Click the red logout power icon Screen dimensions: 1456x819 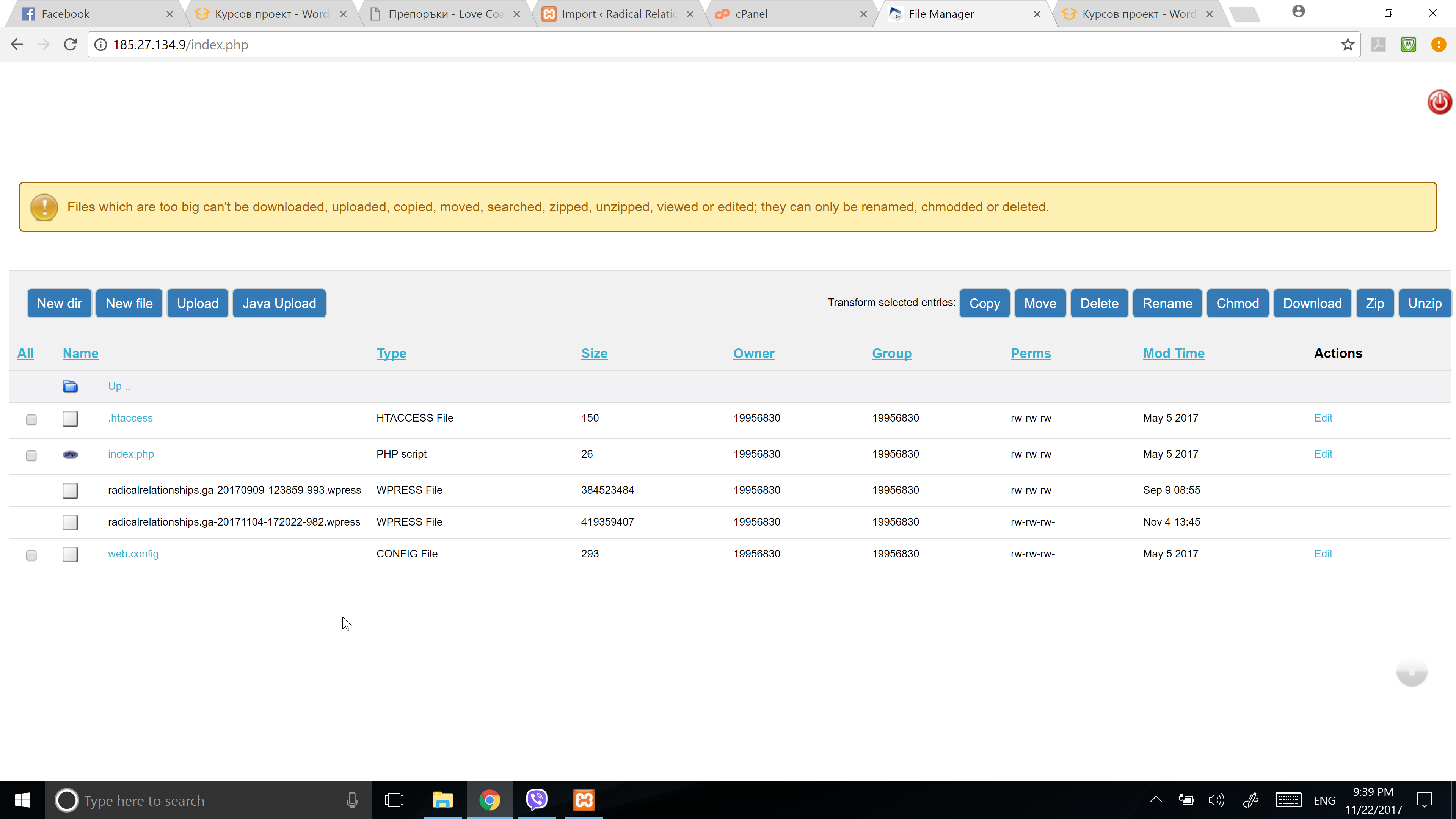pyautogui.click(x=1439, y=102)
